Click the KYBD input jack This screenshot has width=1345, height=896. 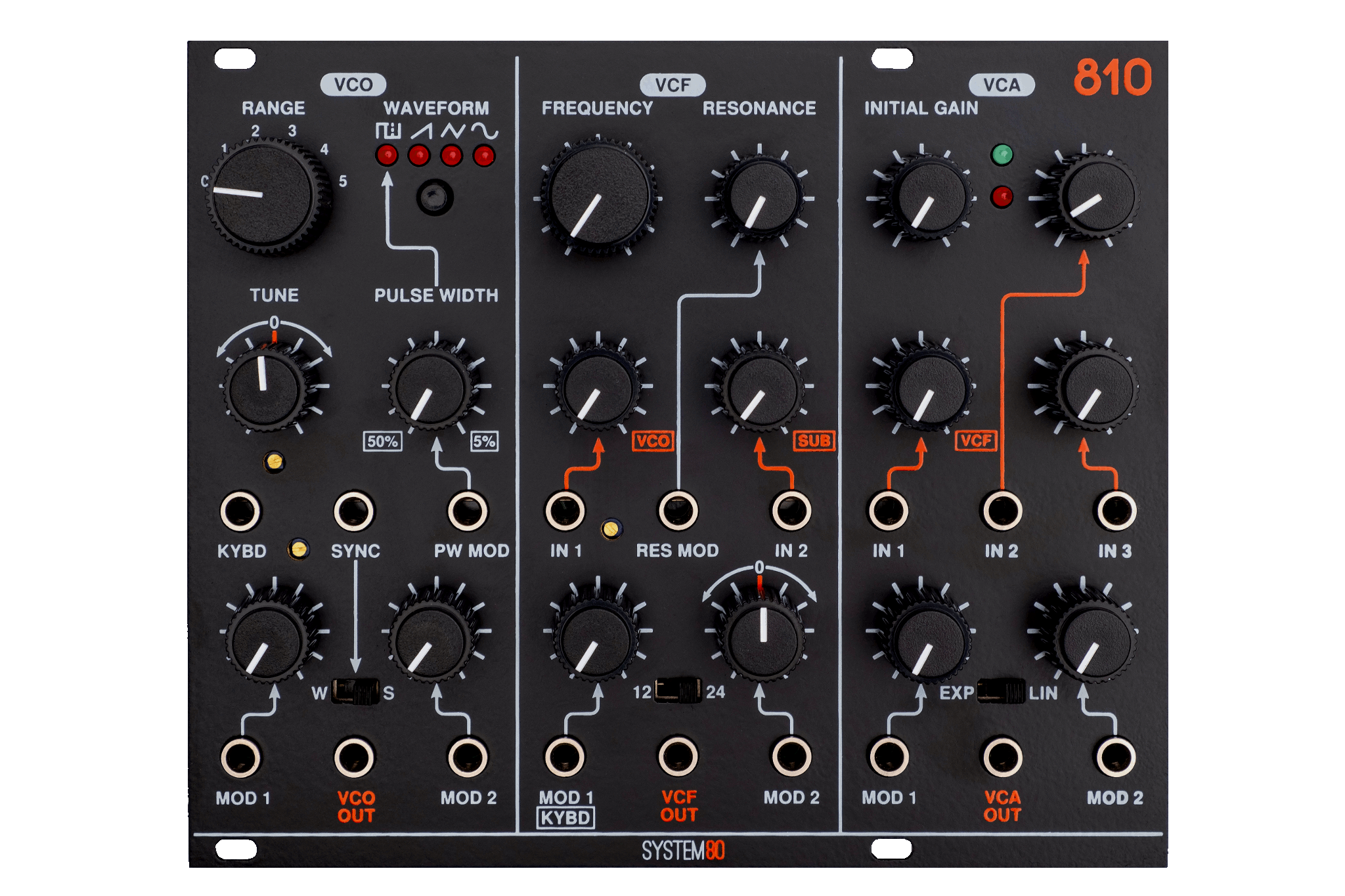click(240, 511)
